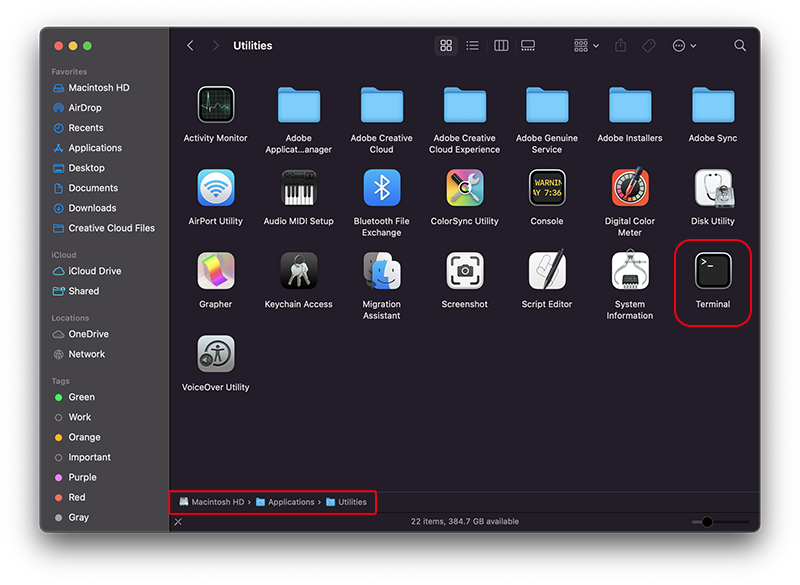Click the Share toolbar button

tap(620, 46)
